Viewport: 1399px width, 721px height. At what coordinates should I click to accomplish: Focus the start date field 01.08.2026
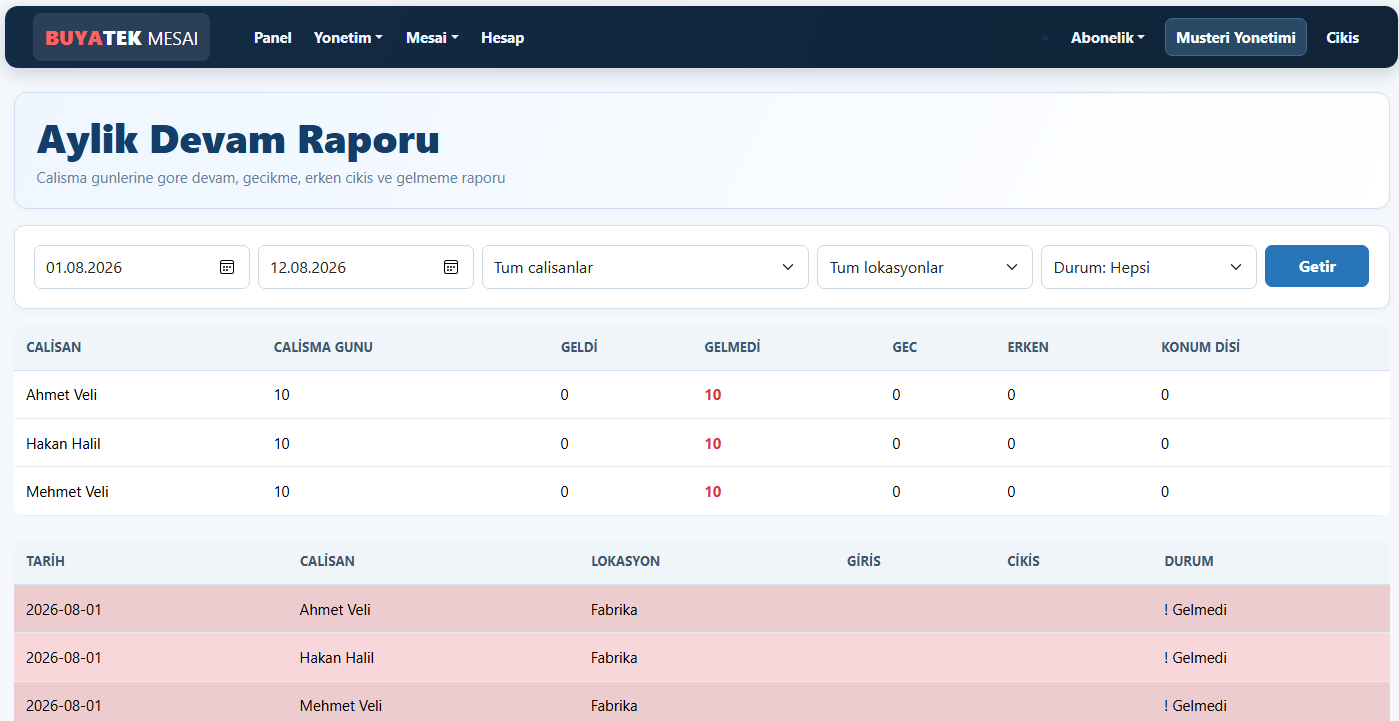click(142, 267)
